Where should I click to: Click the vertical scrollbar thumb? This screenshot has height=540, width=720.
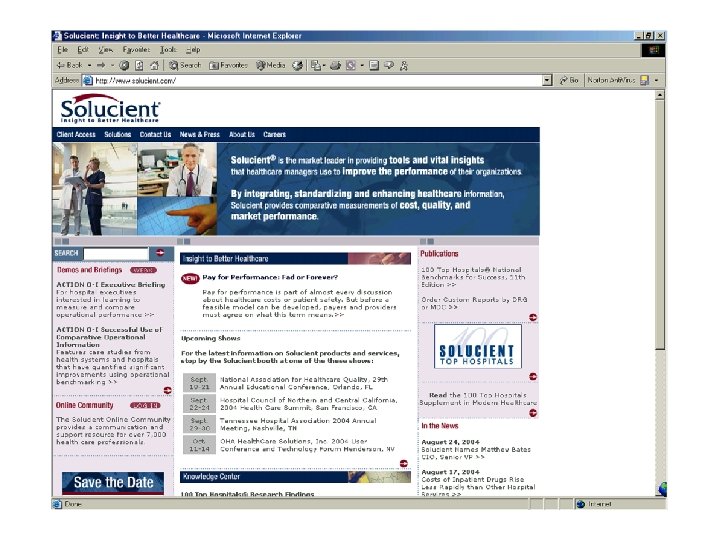660,225
